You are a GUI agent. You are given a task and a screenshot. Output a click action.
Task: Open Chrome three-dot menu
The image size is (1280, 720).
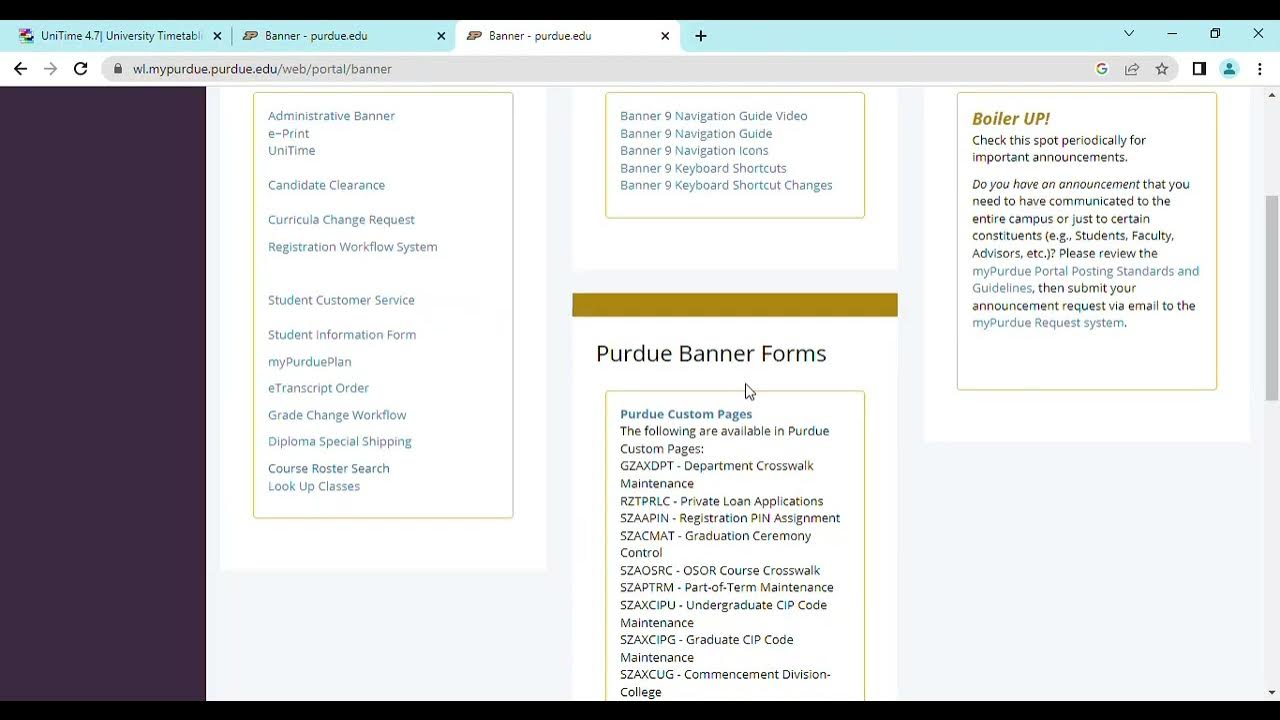1260,69
